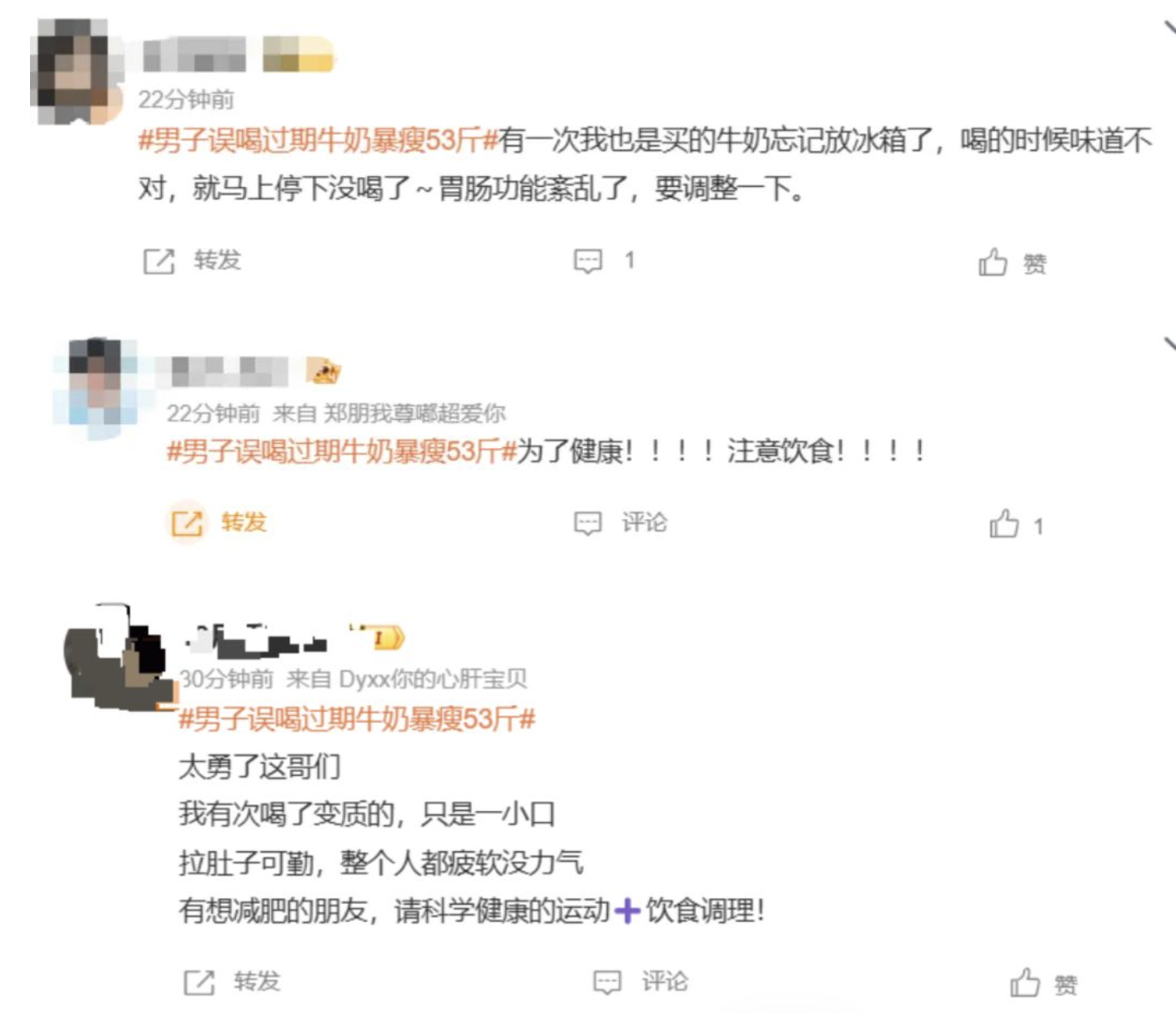Open source link 郑朋我尊嘟超爱你
The width and height of the screenshot is (1176, 1013).
tap(415, 413)
